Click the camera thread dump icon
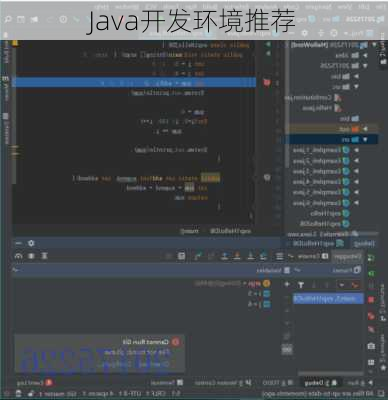388x400 pixels. 371,346
